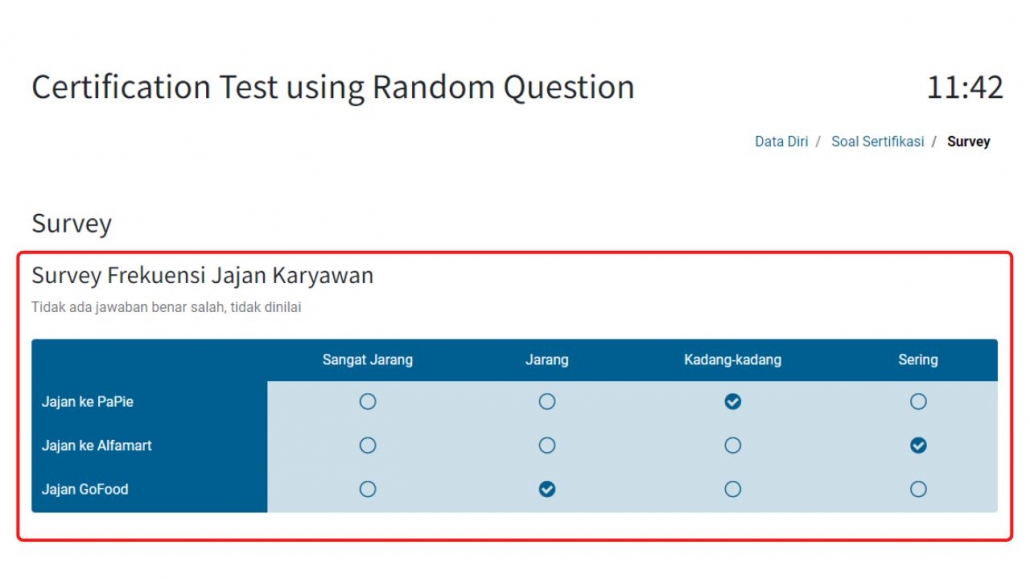Viewport: 1030px width, 579px height.
Task: Click checked Sering option for Jajan ke Alfamart
Action: click(x=918, y=446)
